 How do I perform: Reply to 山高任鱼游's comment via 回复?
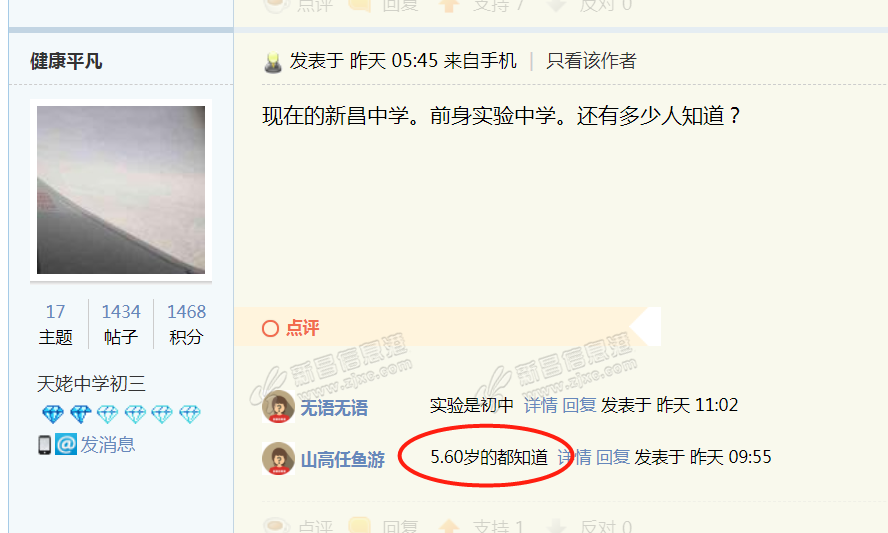613,457
